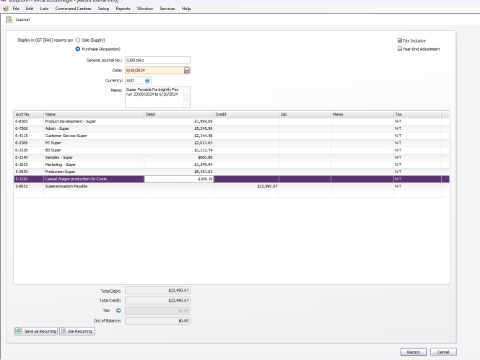
Task: Click the table's Memo column header
Action: pos(362,114)
